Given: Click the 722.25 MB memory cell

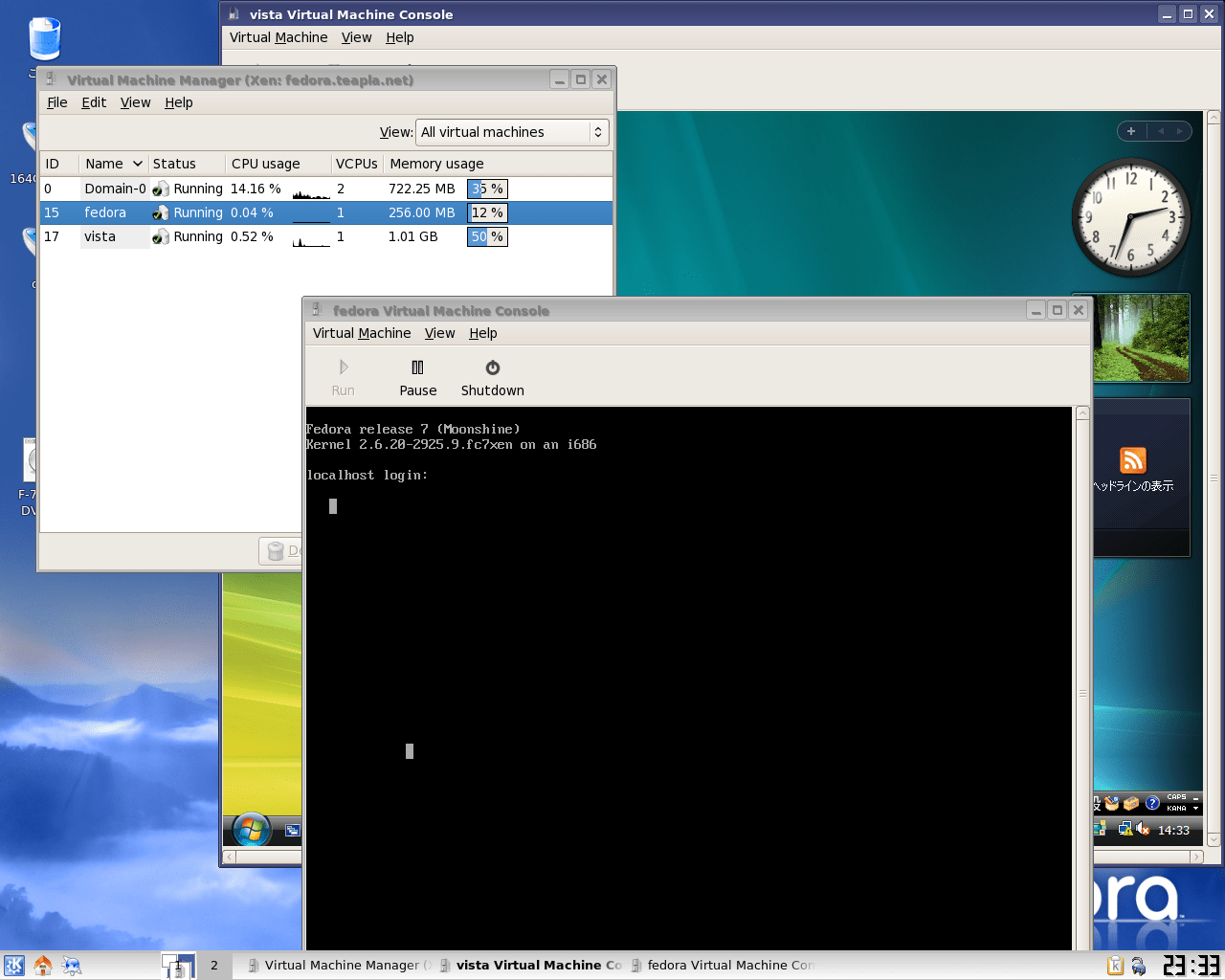Looking at the screenshot, I should pos(422,189).
